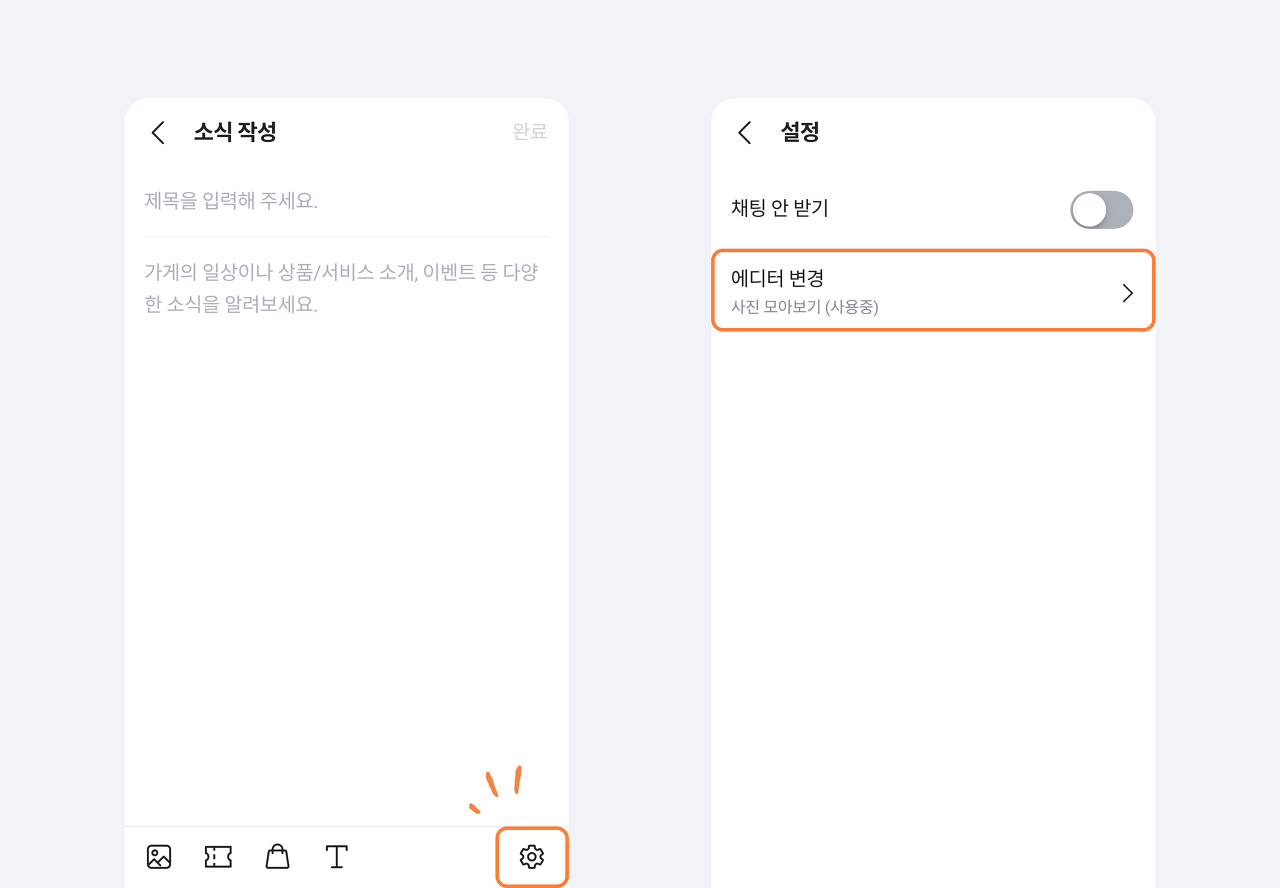Viewport: 1280px width, 888px height.
Task: Select the 에디터 변경 label
Action: click(777, 279)
